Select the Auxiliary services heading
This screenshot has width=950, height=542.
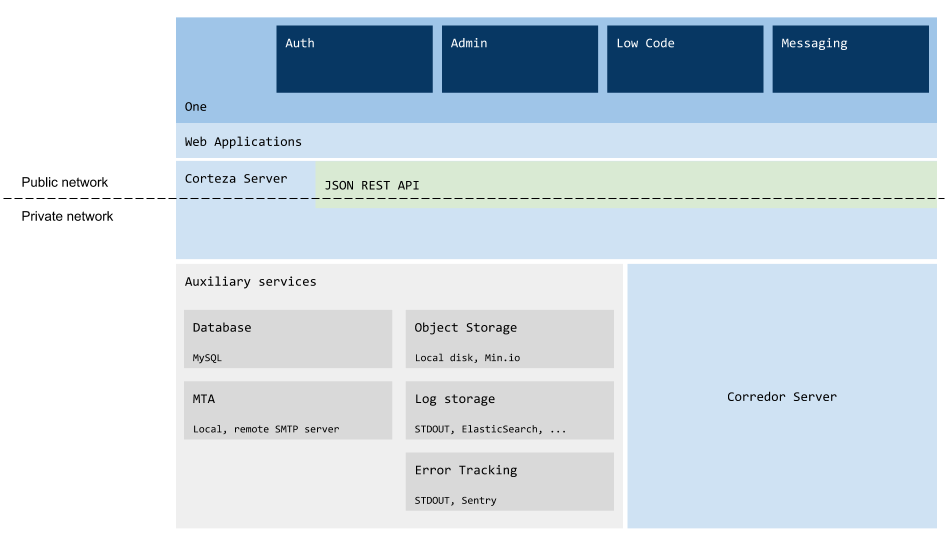(250, 282)
